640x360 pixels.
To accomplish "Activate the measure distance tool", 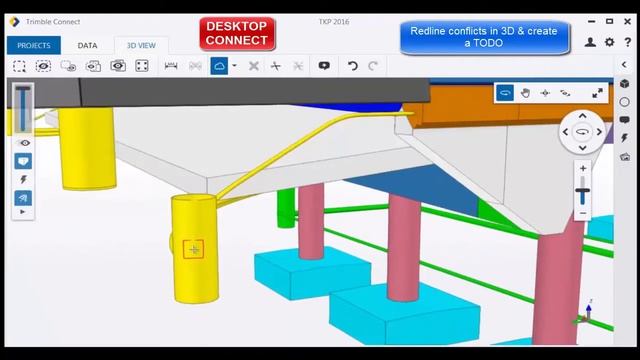I will [171, 66].
